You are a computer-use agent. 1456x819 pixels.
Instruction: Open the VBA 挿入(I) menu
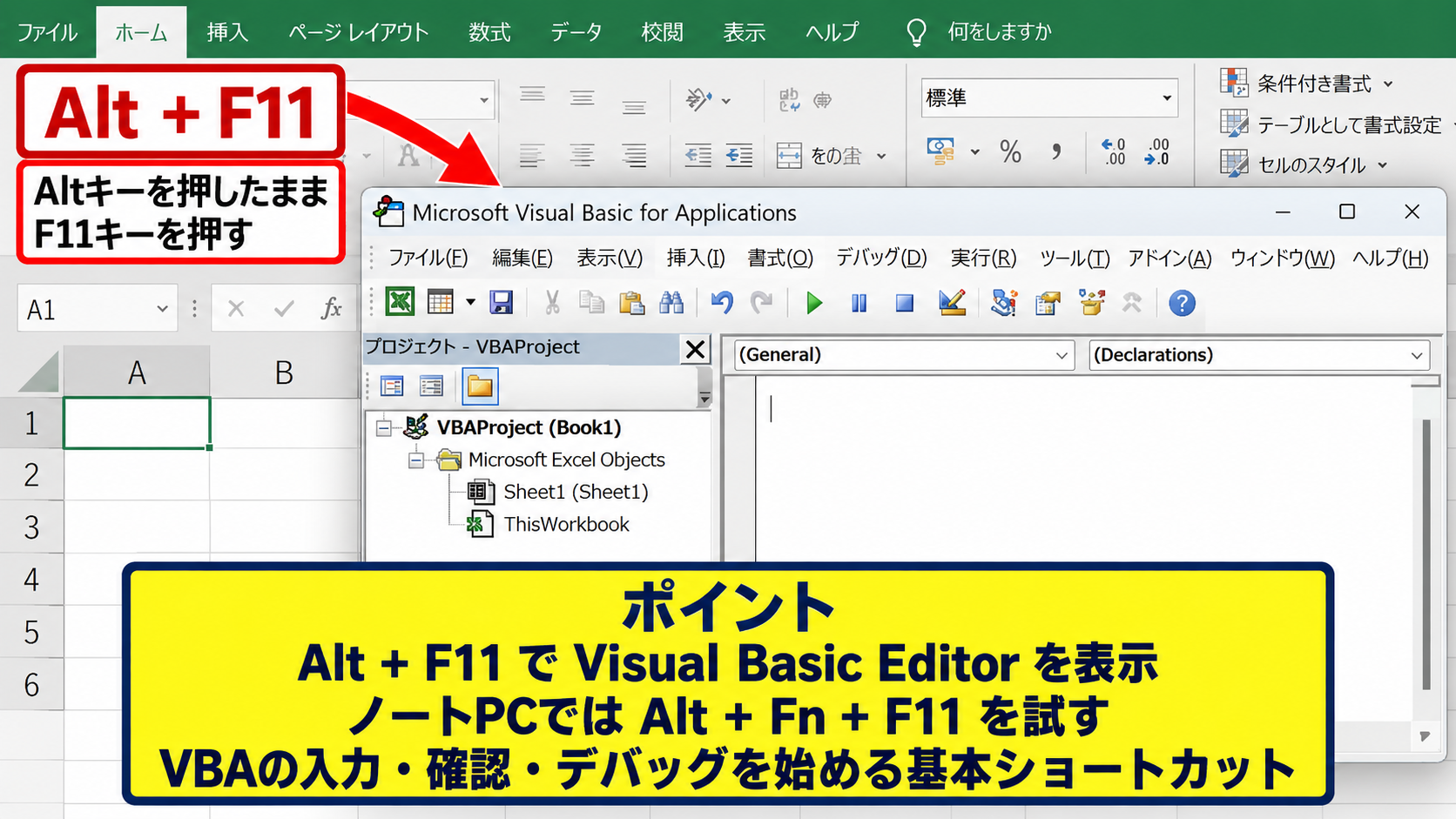click(x=696, y=258)
